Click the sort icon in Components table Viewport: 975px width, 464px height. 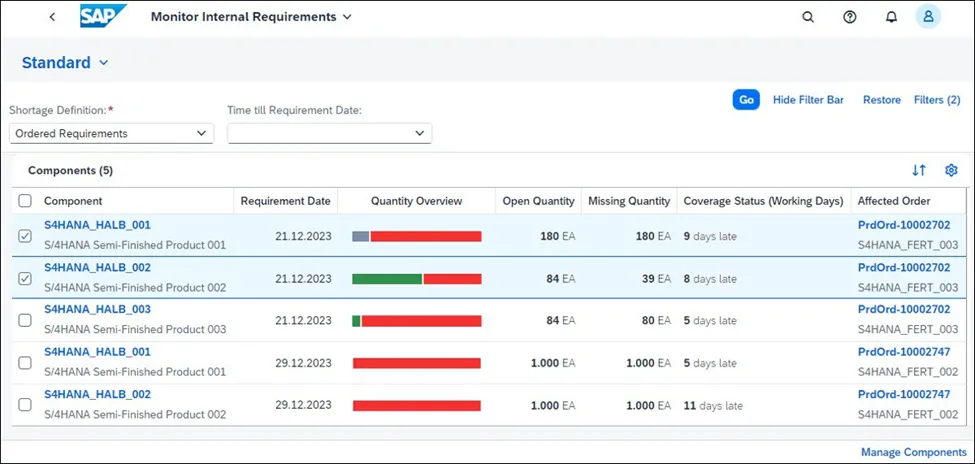918,170
